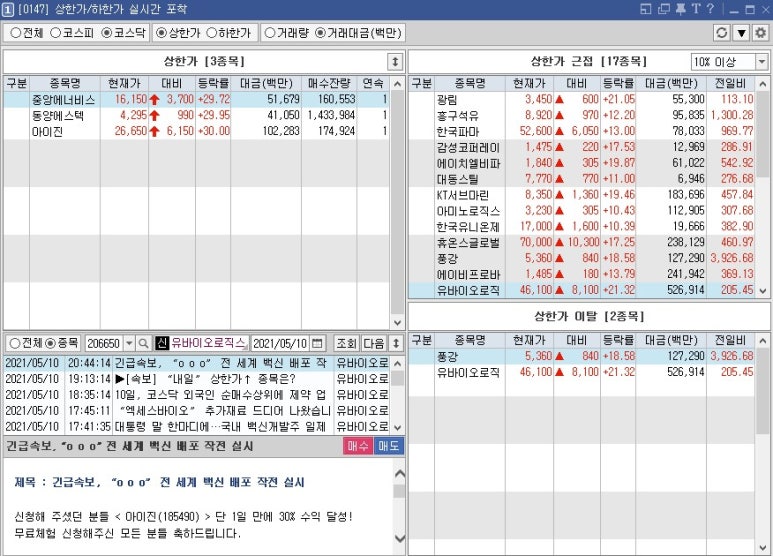Select 한국파마 row

coord(582,131)
